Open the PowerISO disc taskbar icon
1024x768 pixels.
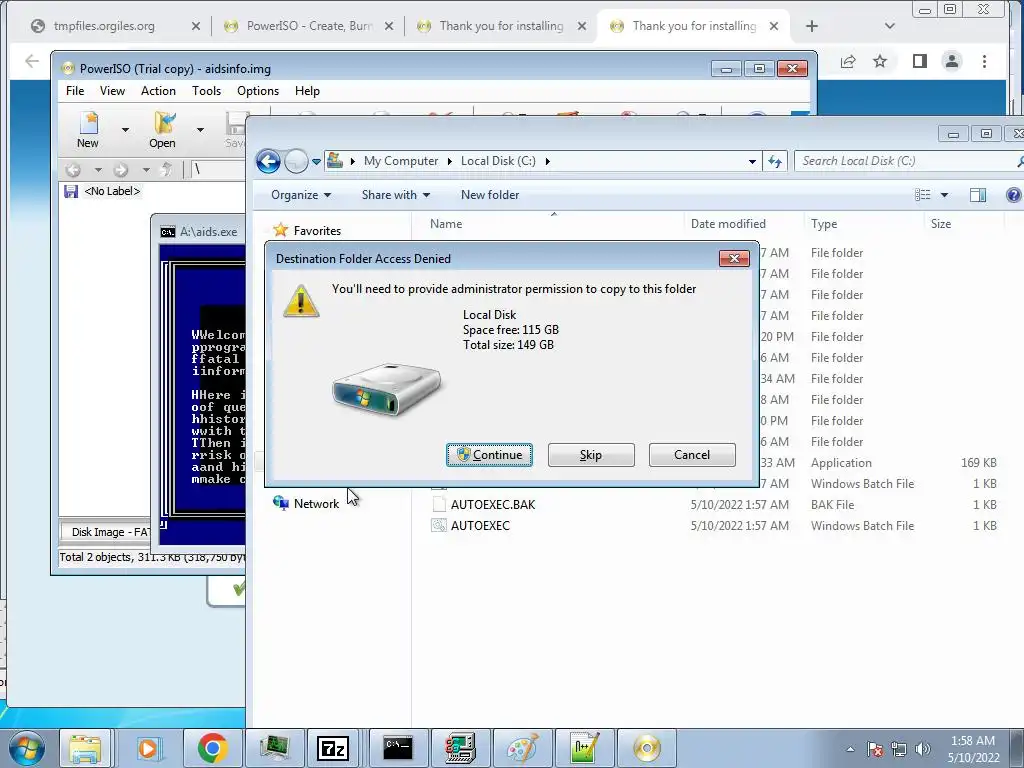tap(647, 748)
